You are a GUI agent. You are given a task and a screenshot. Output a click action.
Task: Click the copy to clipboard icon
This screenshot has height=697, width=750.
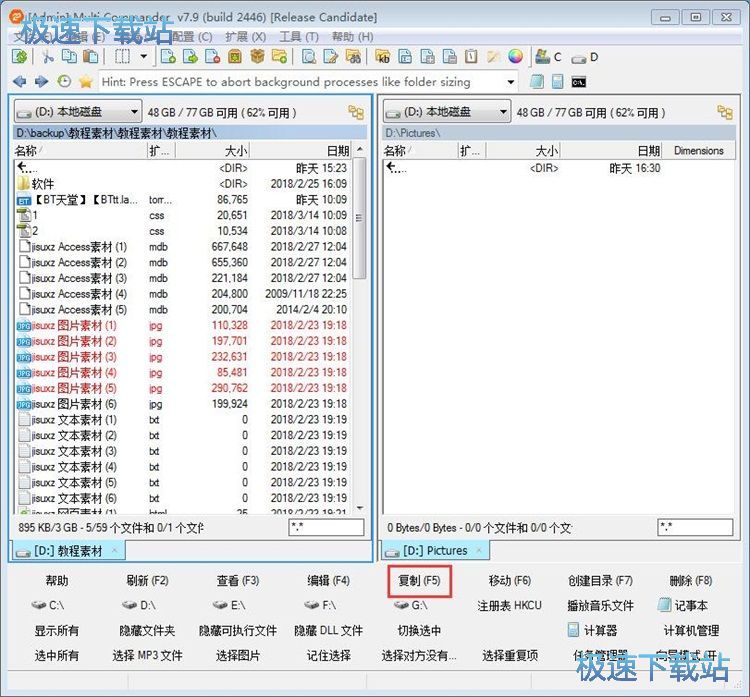pos(69,57)
